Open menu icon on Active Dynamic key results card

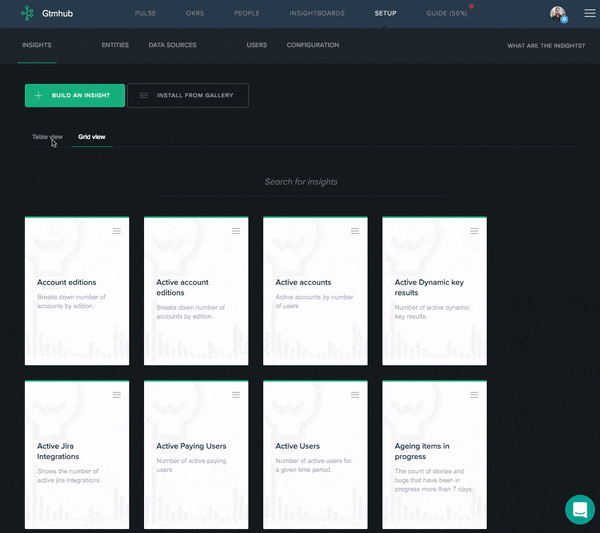click(x=474, y=231)
